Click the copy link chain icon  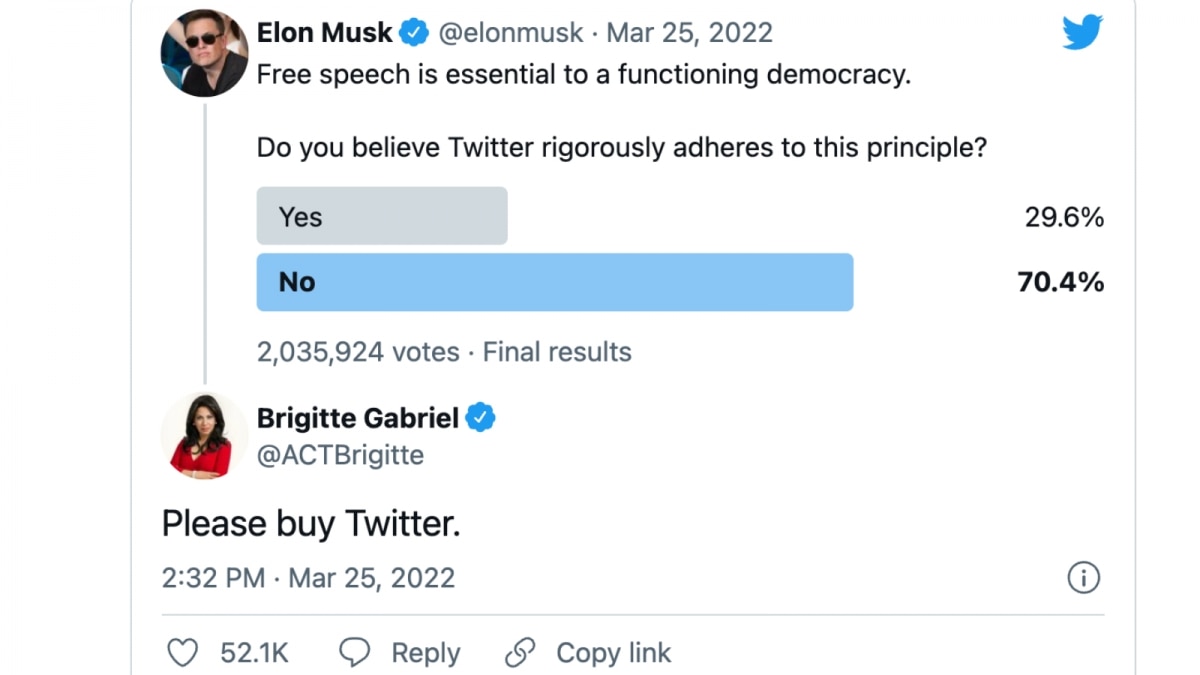coord(520,653)
